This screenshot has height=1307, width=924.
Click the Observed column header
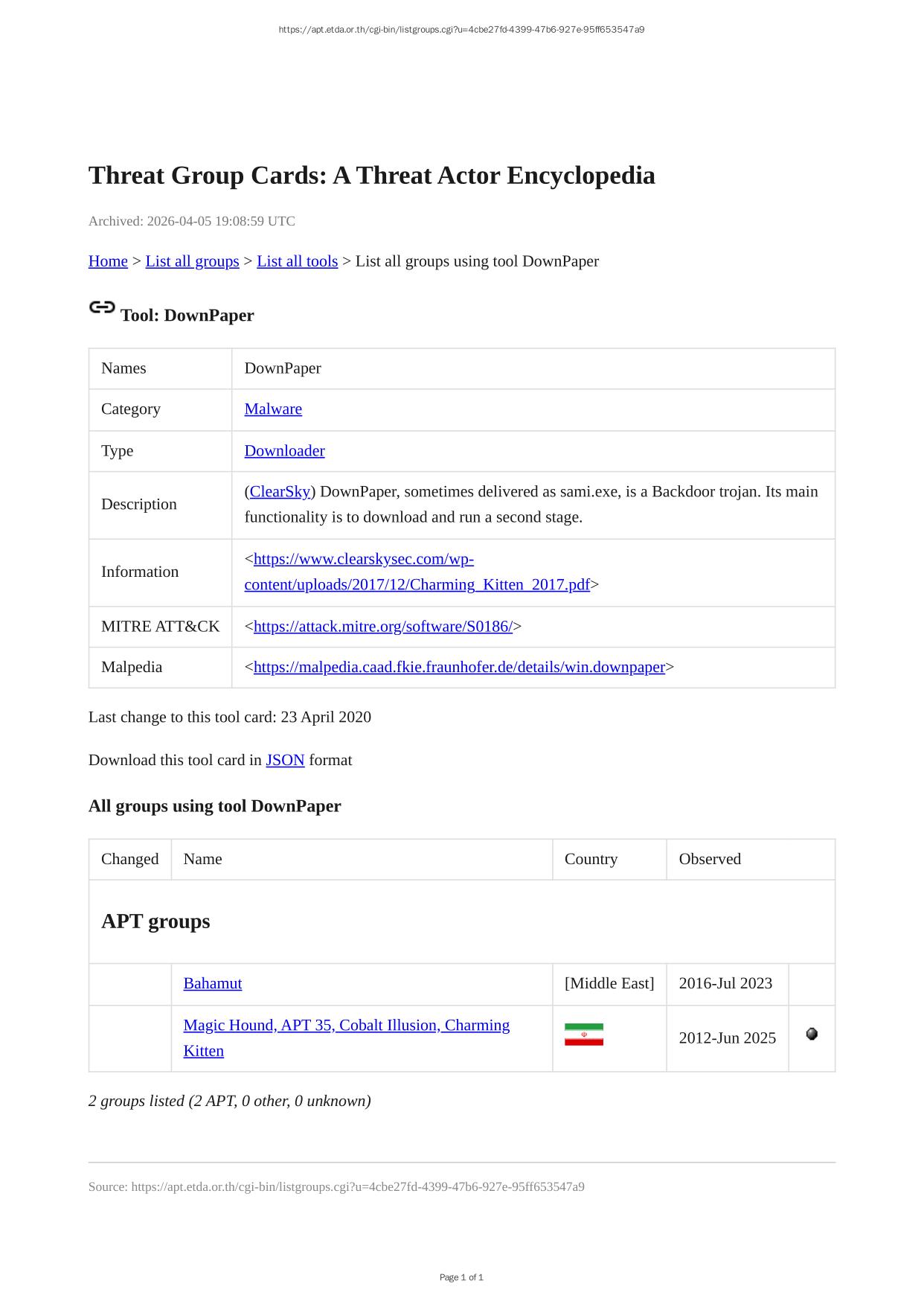pyautogui.click(x=710, y=859)
